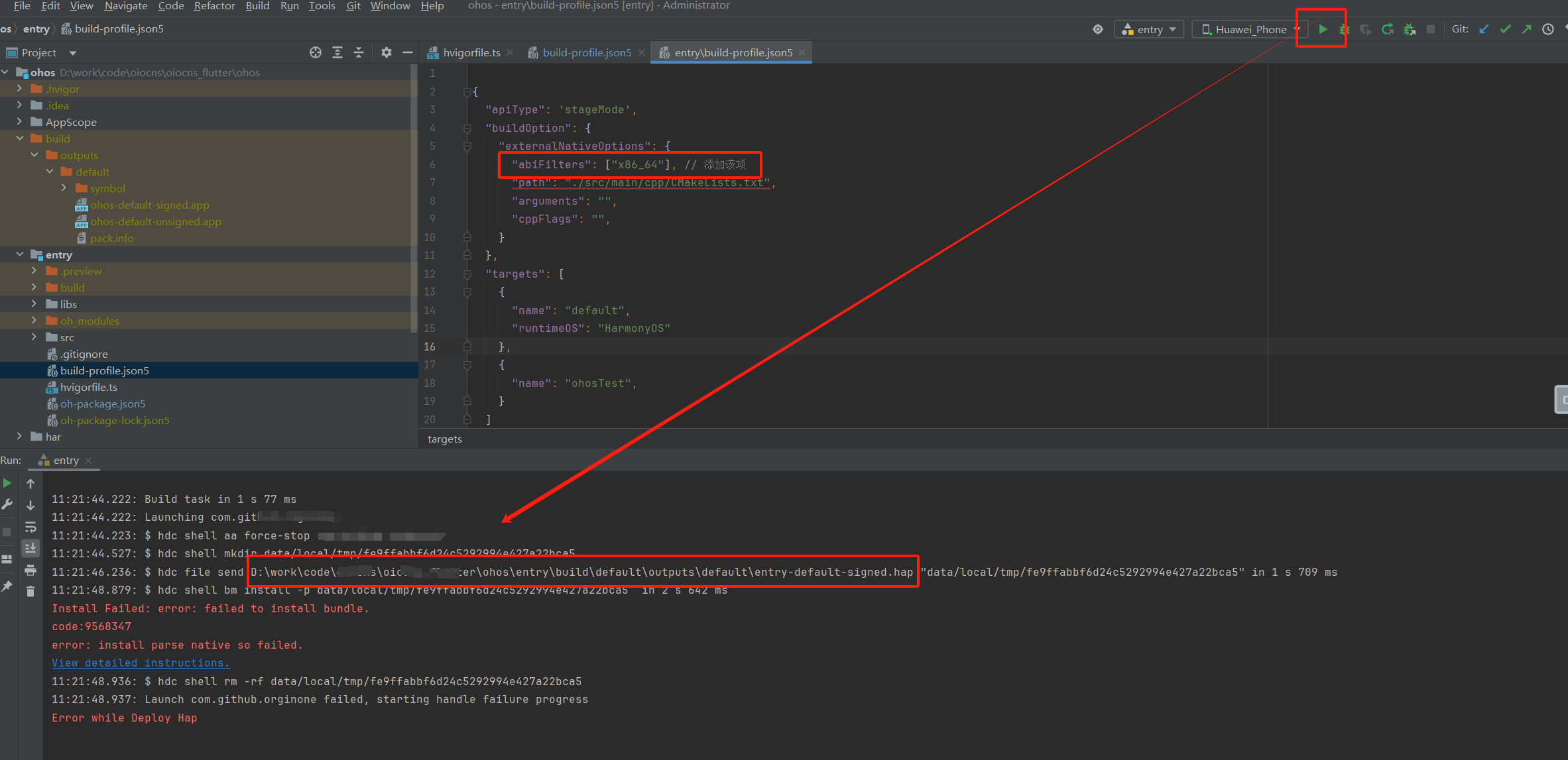The image size is (1568, 760).
Task: Toggle soft-wrap in Run console
Action: [x=30, y=527]
